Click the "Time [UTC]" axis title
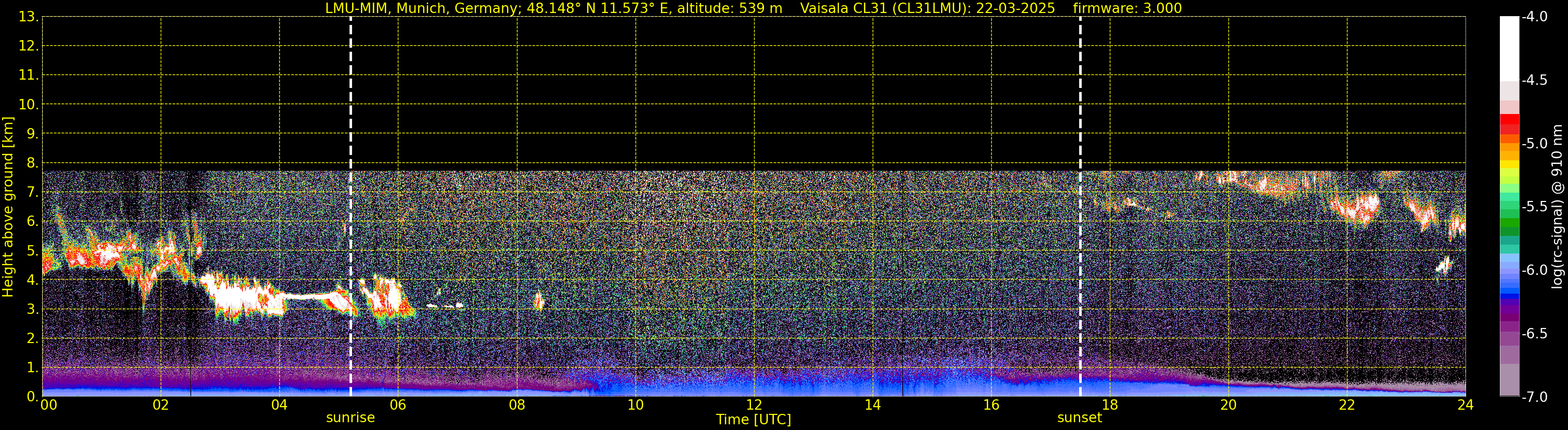Image resolution: width=1568 pixels, height=430 pixels. point(754,420)
